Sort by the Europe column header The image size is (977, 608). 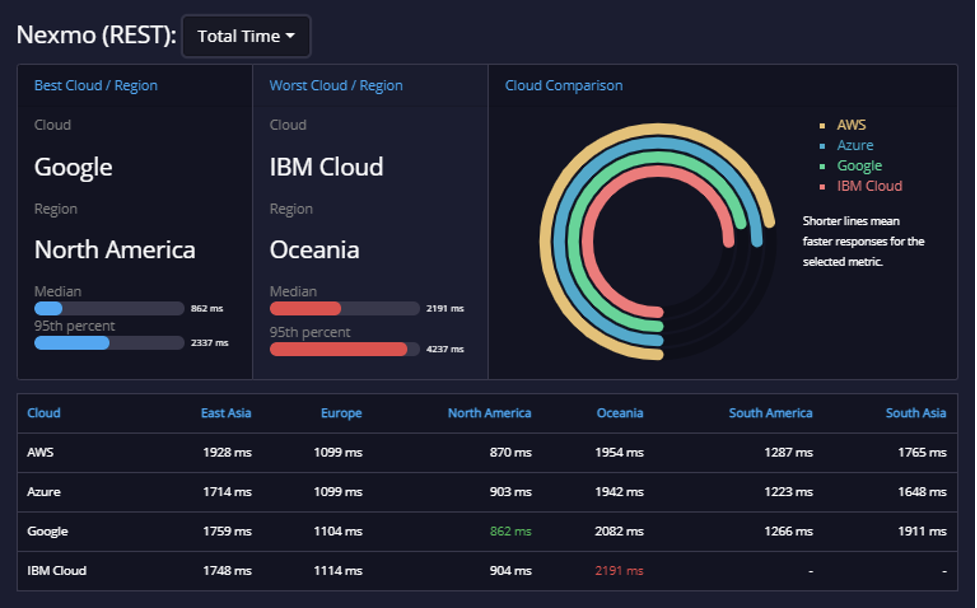point(341,413)
